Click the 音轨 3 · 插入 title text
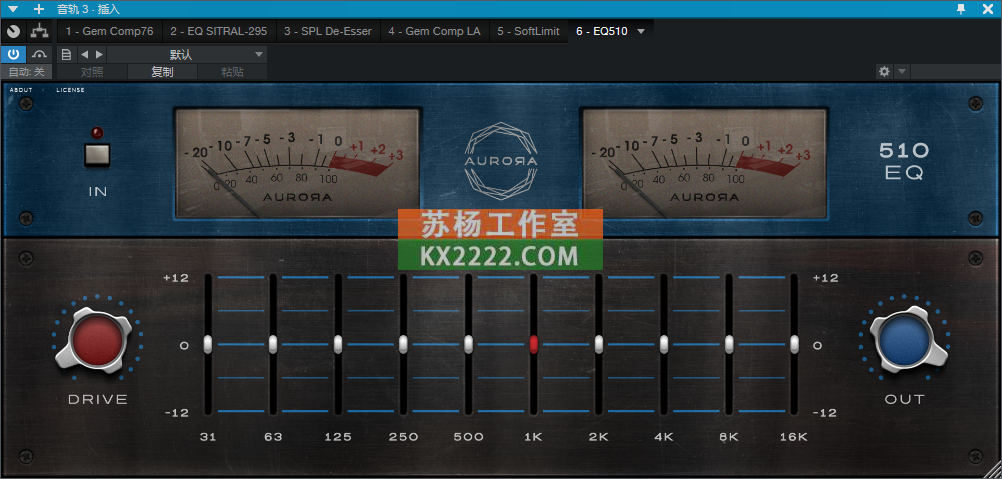This screenshot has height=479, width=1002. (88, 9)
